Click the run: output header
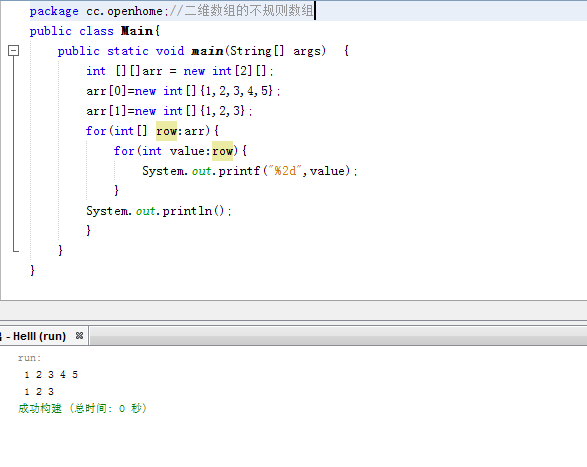Viewport: 587px width, 467px height. 29,358
